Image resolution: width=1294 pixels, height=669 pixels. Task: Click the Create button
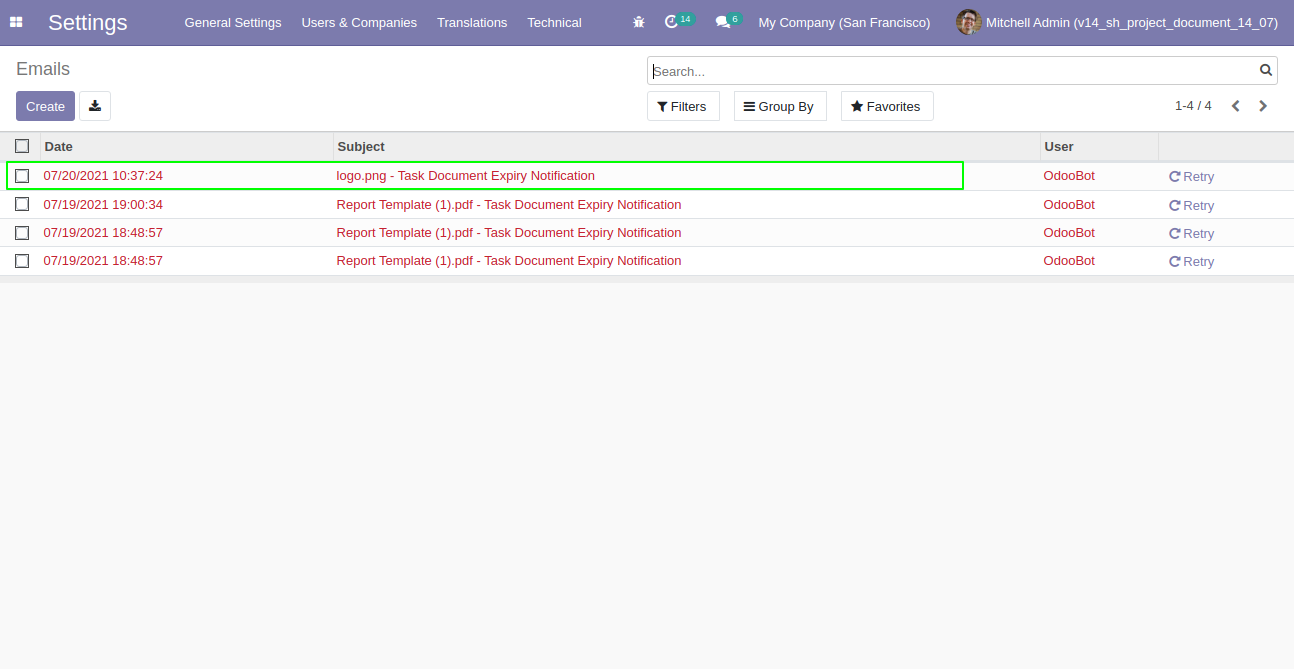click(45, 106)
